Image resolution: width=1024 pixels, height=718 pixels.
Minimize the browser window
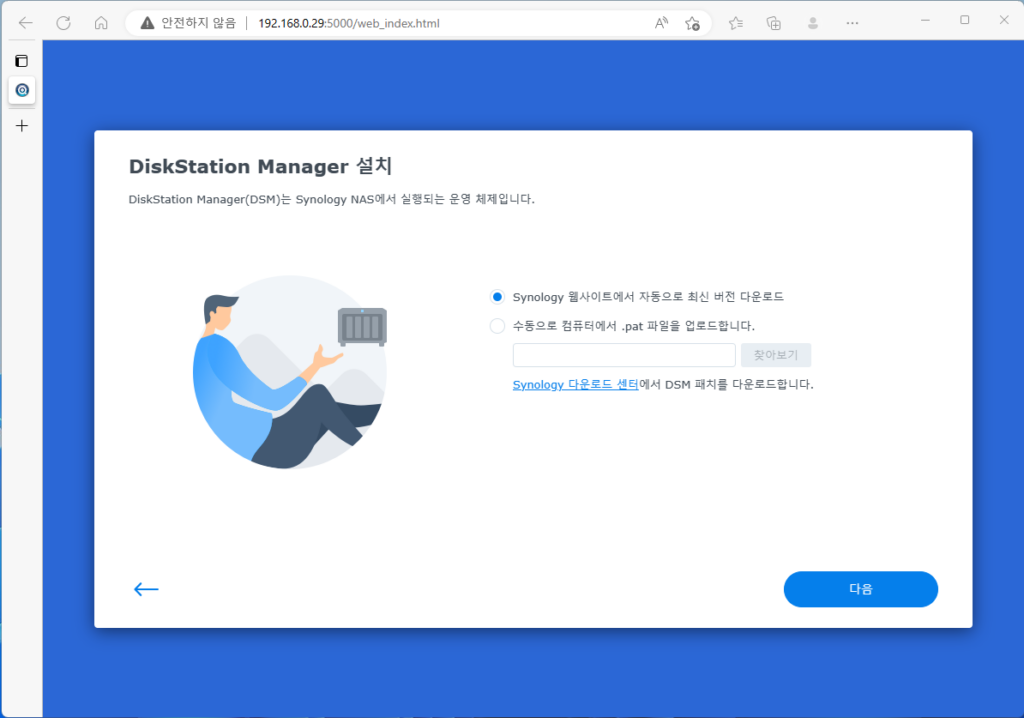[925, 20]
